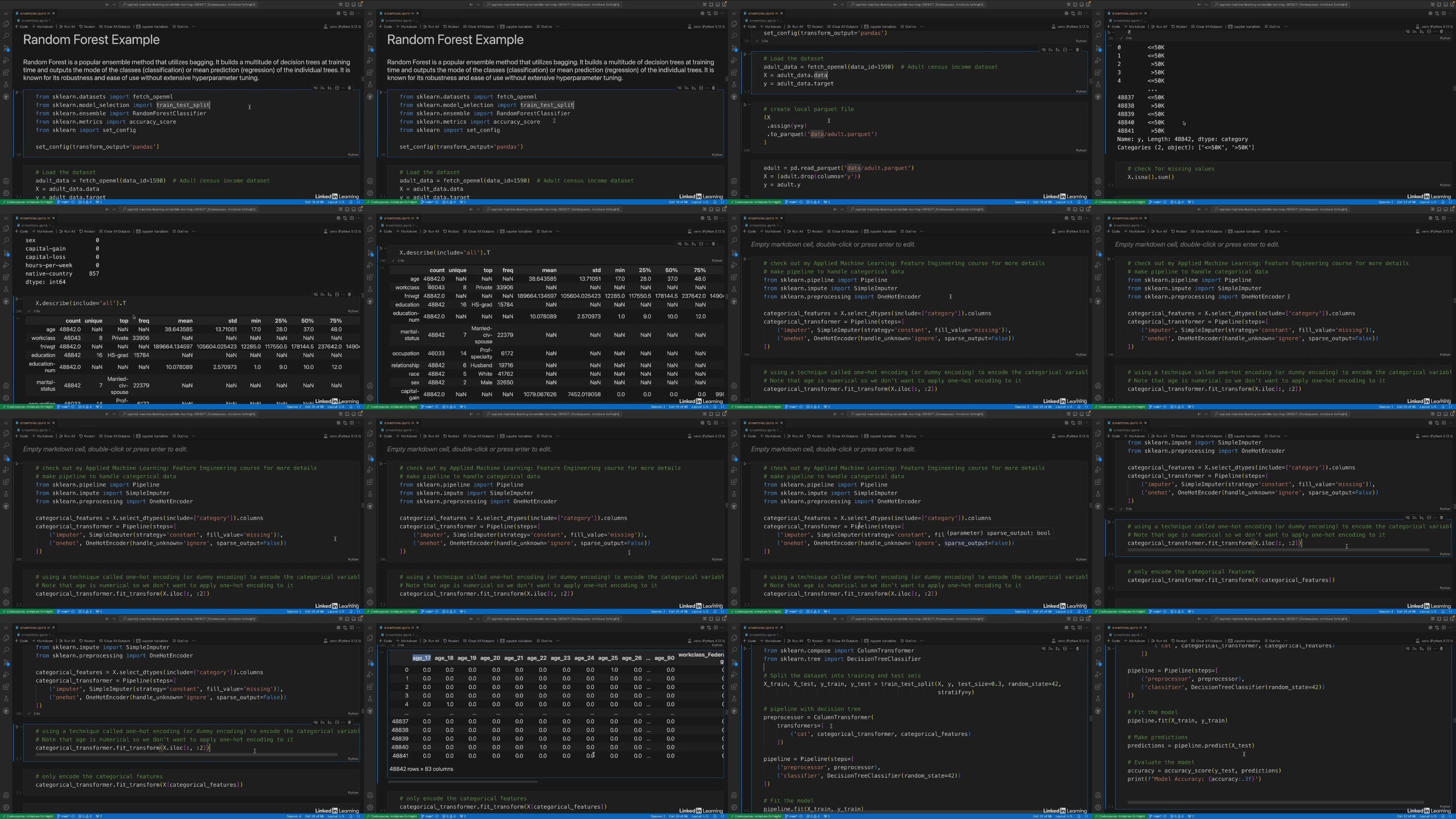
Task: Open Search in window showing 'create local parquet file'
Action: tap(734, 35)
